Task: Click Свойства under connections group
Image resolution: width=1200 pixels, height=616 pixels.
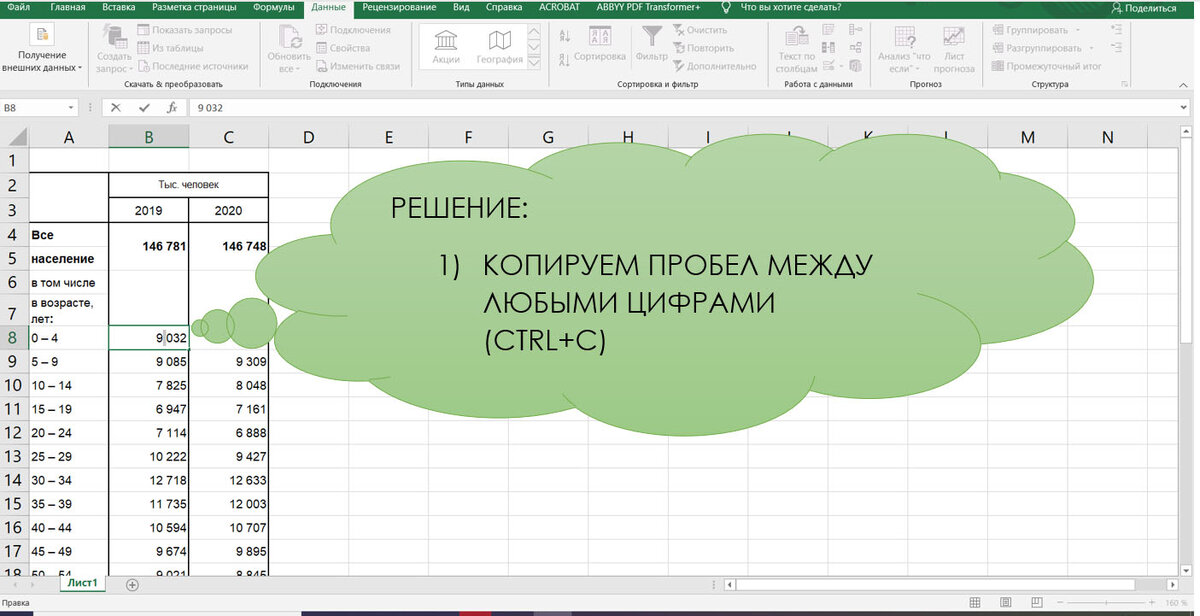Action: tap(342, 48)
